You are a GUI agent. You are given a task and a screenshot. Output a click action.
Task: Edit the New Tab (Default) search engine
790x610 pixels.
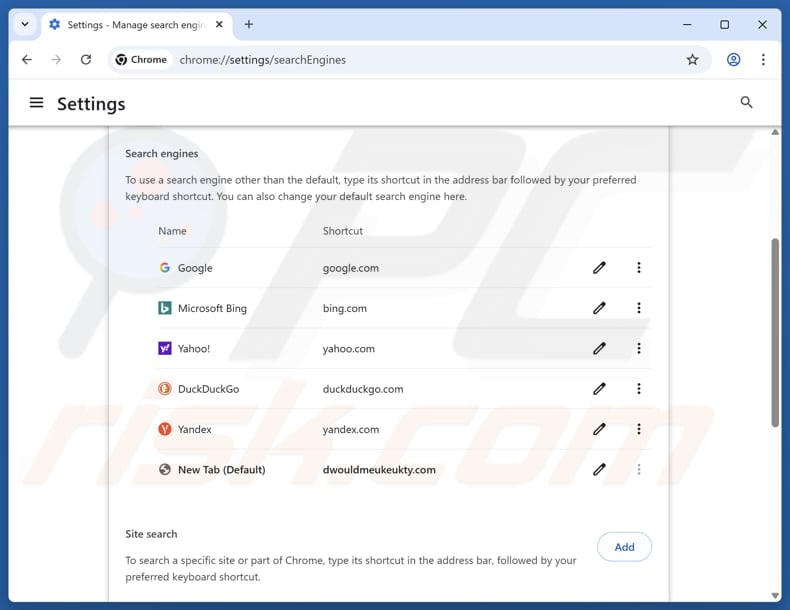(599, 469)
